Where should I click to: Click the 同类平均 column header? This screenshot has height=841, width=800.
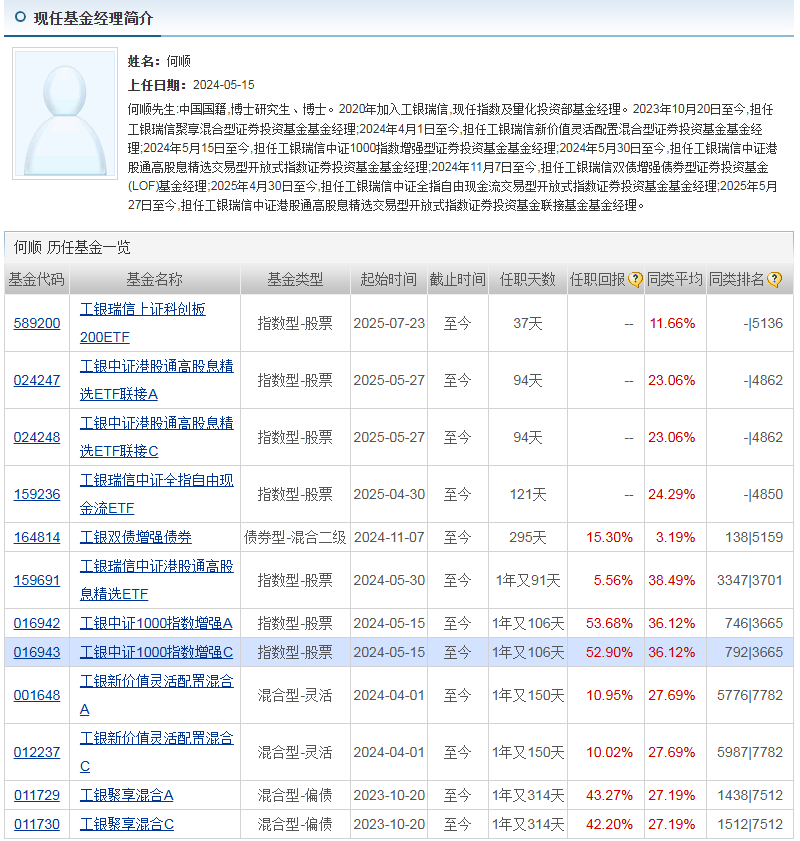coord(675,279)
